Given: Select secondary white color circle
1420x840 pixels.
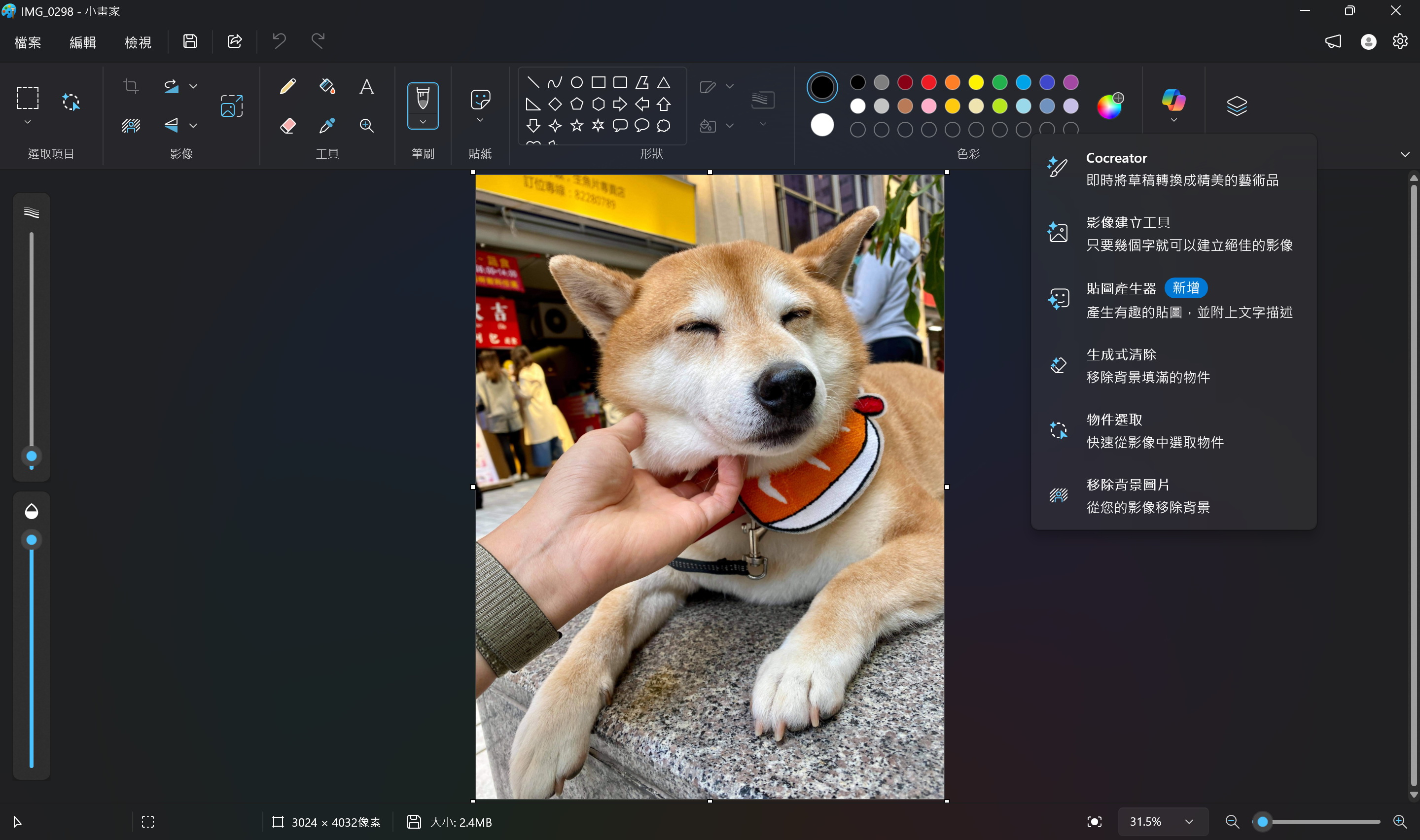Looking at the screenshot, I should pyautogui.click(x=822, y=125).
